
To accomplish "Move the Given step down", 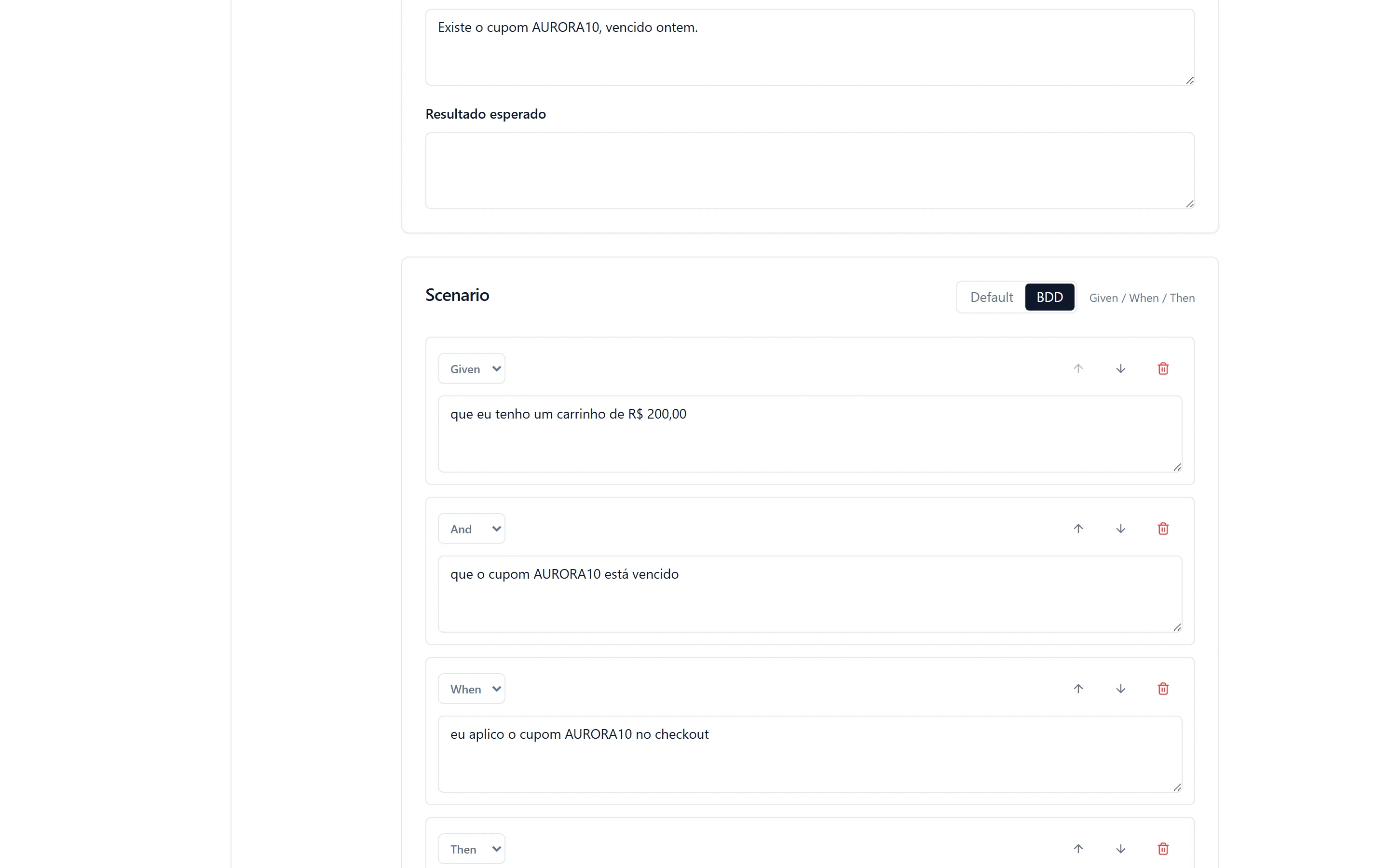I will coord(1120,368).
